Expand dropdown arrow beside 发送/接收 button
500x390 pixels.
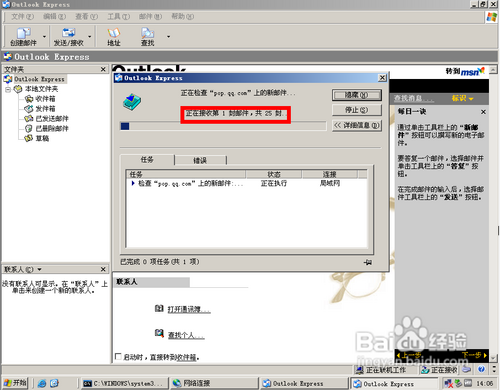tap(89, 37)
